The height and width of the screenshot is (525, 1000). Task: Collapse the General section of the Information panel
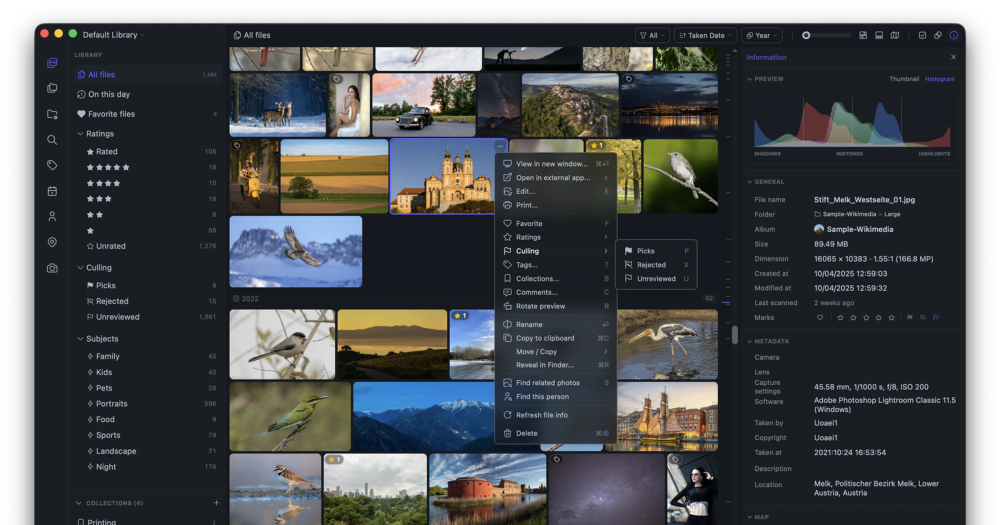coord(750,182)
